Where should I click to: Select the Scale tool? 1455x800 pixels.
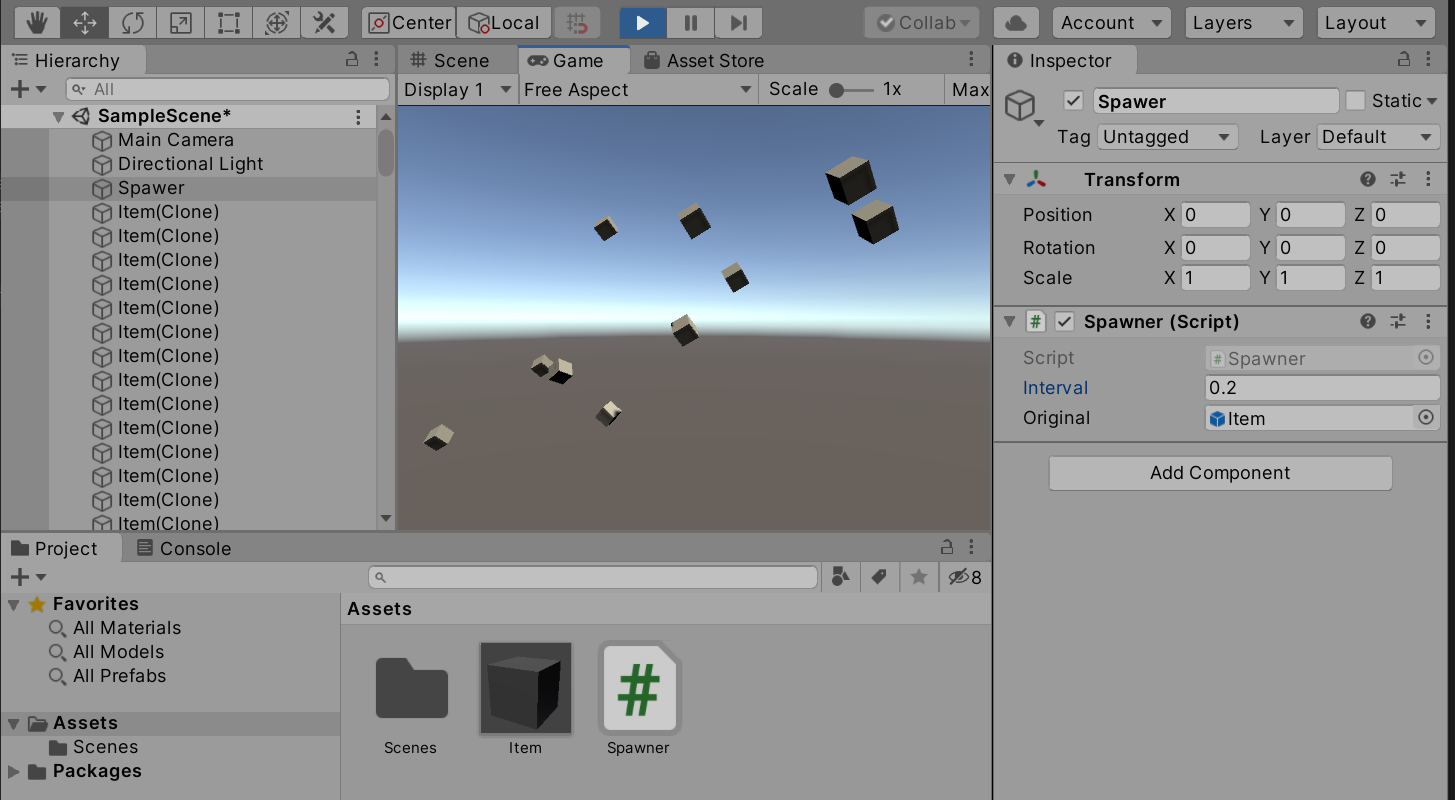click(x=181, y=22)
